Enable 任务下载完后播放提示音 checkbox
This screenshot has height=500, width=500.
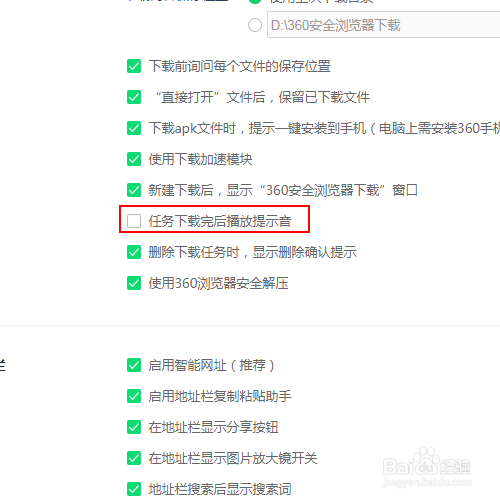tap(134, 221)
